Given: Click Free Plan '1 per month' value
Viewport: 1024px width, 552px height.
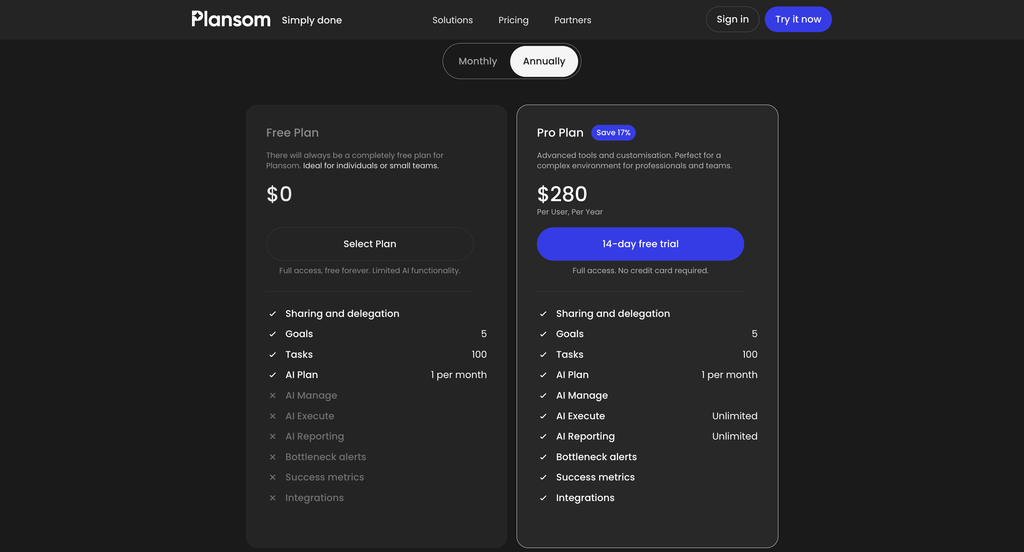Looking at the screenshot, I should tap(458, 375).
